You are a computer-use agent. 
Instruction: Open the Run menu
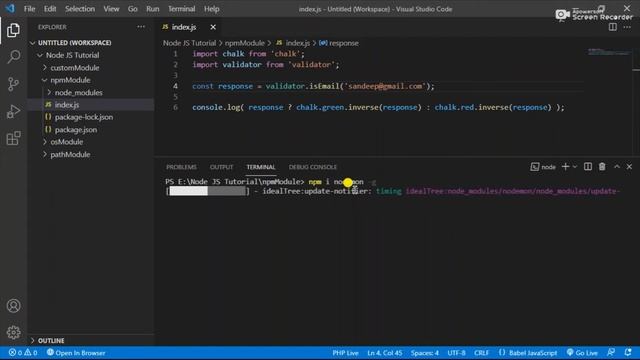153,9
